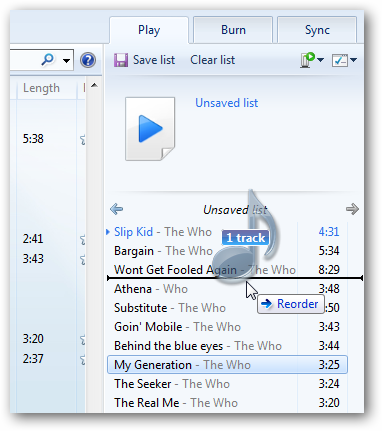
Task: Click the Save list label
Action: pos(154,60)
